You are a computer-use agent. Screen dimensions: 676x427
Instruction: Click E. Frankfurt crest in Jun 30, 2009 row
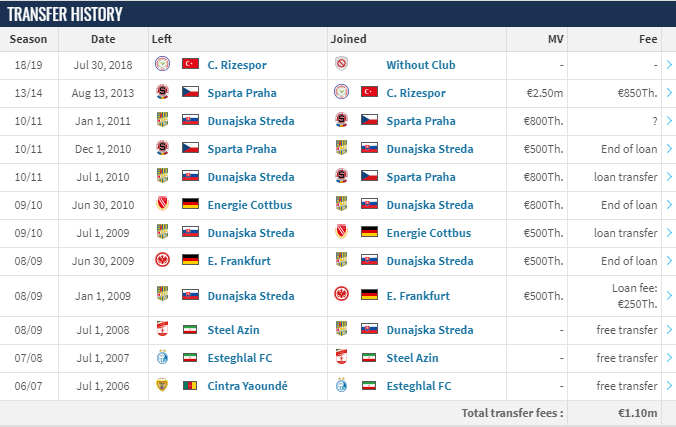click(162, 260)
